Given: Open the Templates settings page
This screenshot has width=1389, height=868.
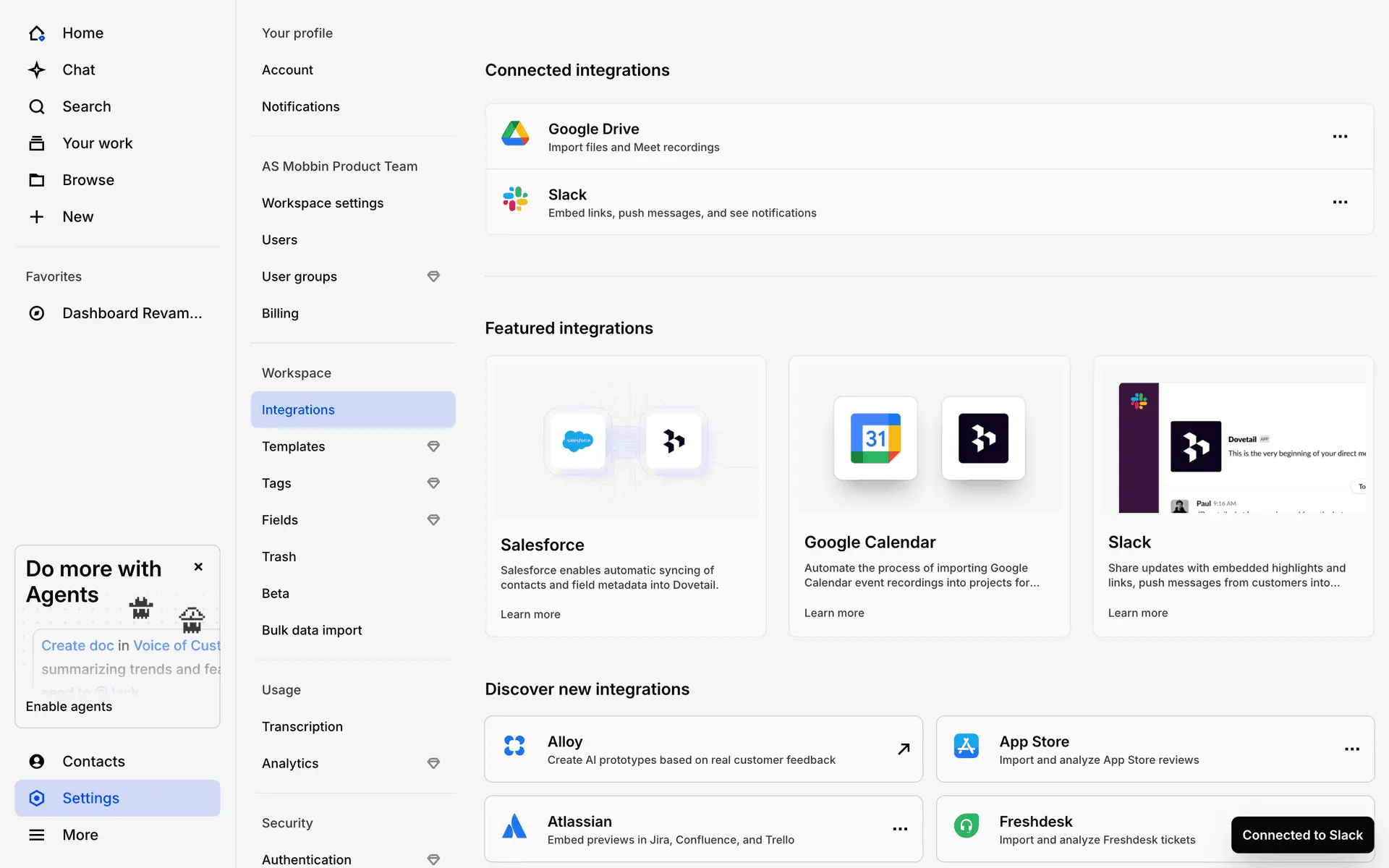Looking at the screenshot, I should [294, 446].
